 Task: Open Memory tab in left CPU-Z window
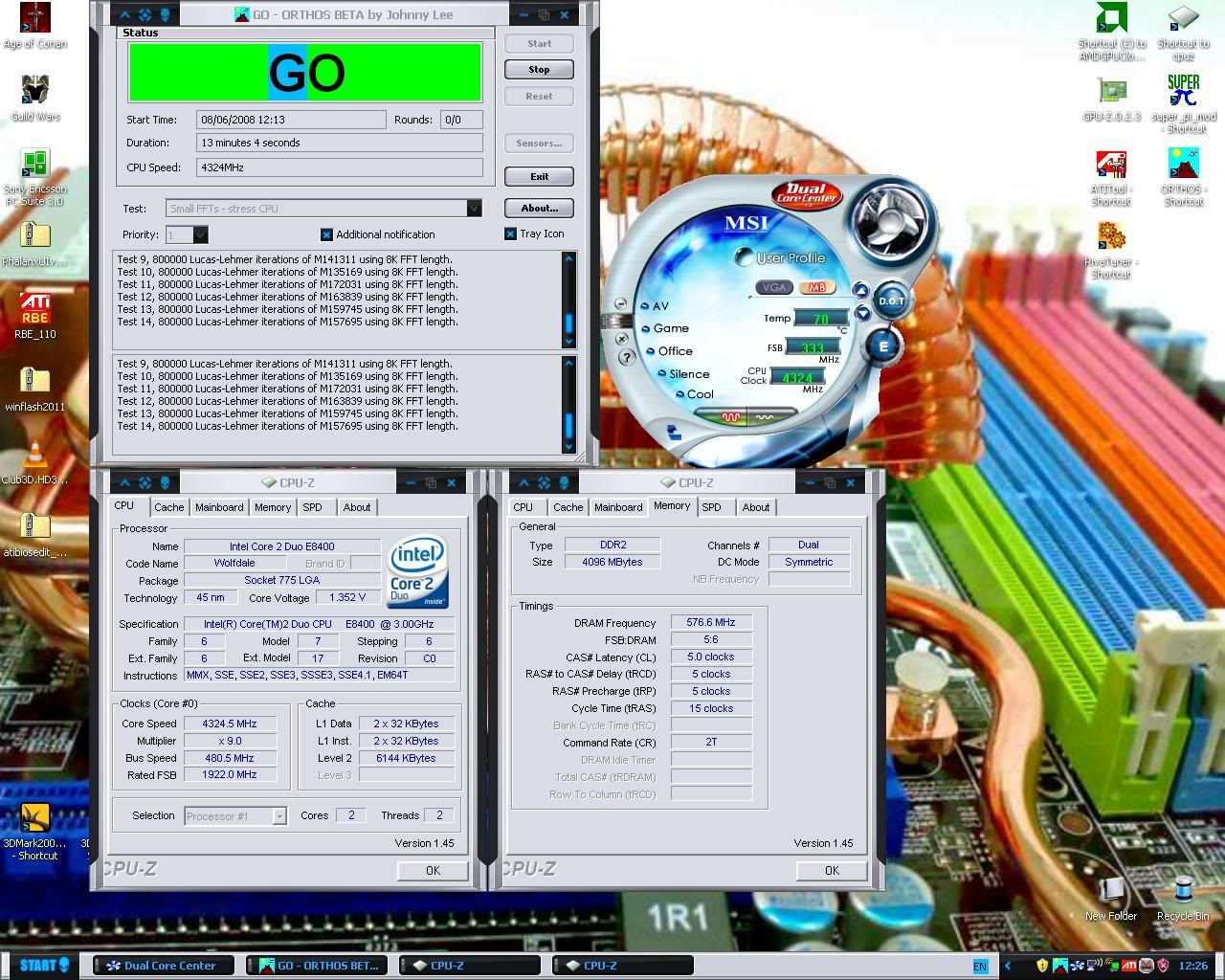tap(273, 507)
